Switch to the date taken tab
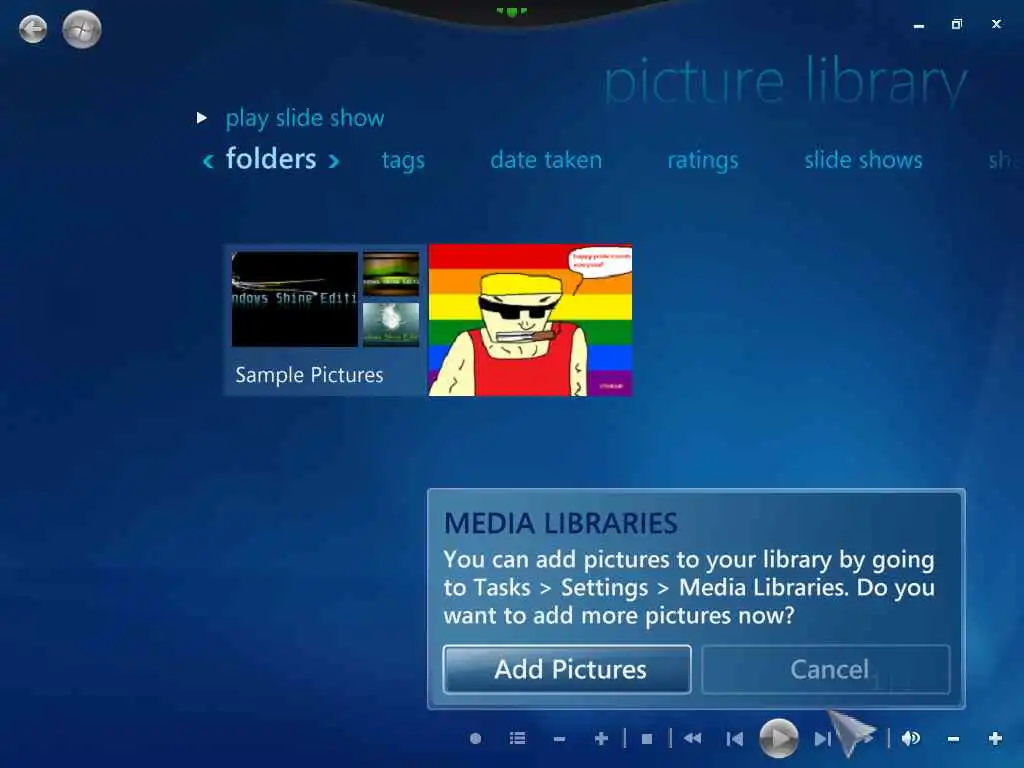 coord(546,160)
